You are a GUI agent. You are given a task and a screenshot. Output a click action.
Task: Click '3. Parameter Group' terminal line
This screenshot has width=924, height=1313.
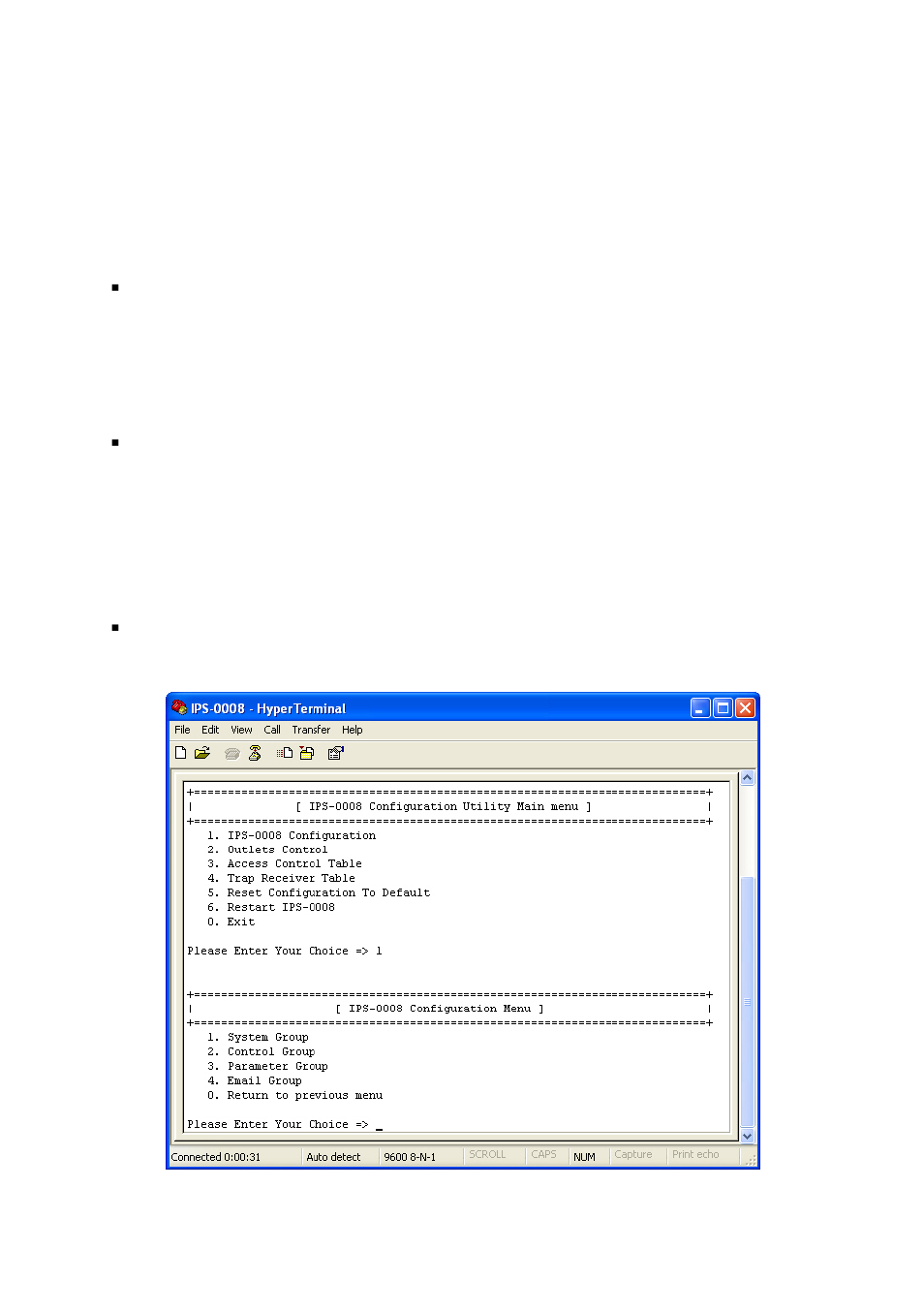coord(267,1067)
